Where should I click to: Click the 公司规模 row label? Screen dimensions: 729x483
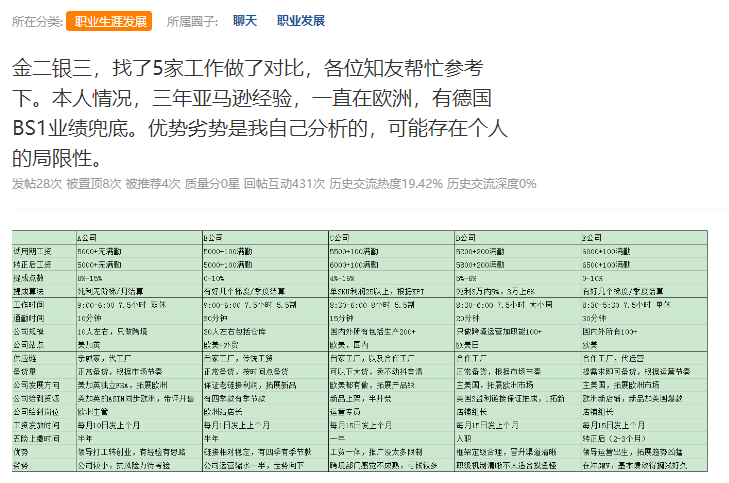[28, 331]
